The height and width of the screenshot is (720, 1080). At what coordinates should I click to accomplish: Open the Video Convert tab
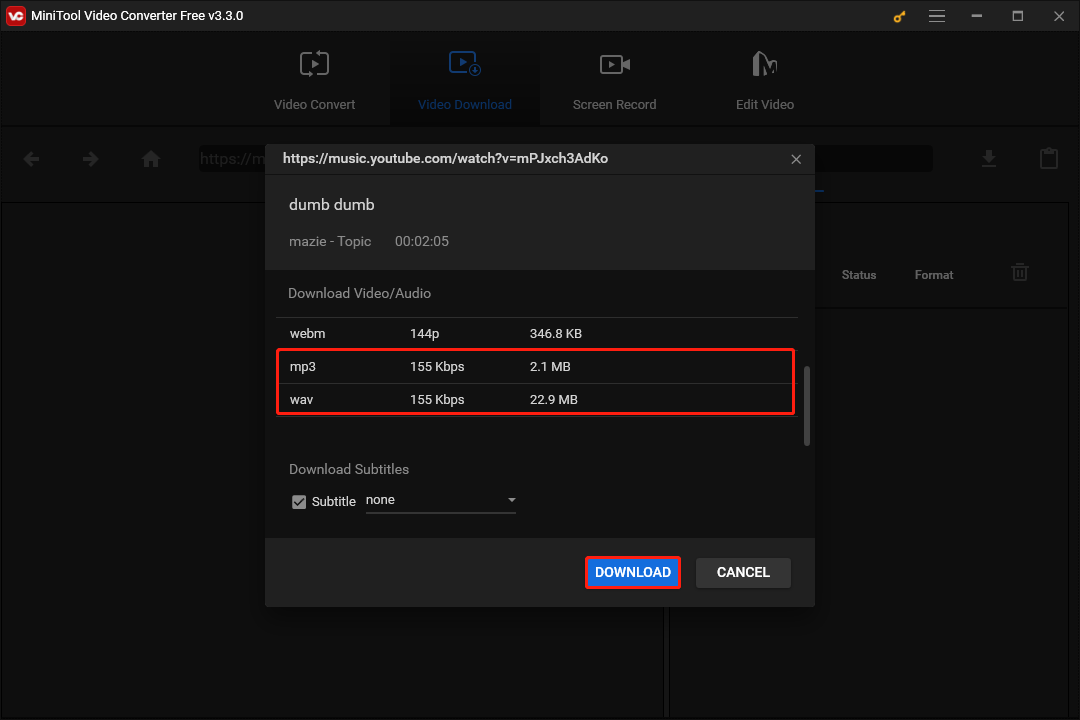314,80
